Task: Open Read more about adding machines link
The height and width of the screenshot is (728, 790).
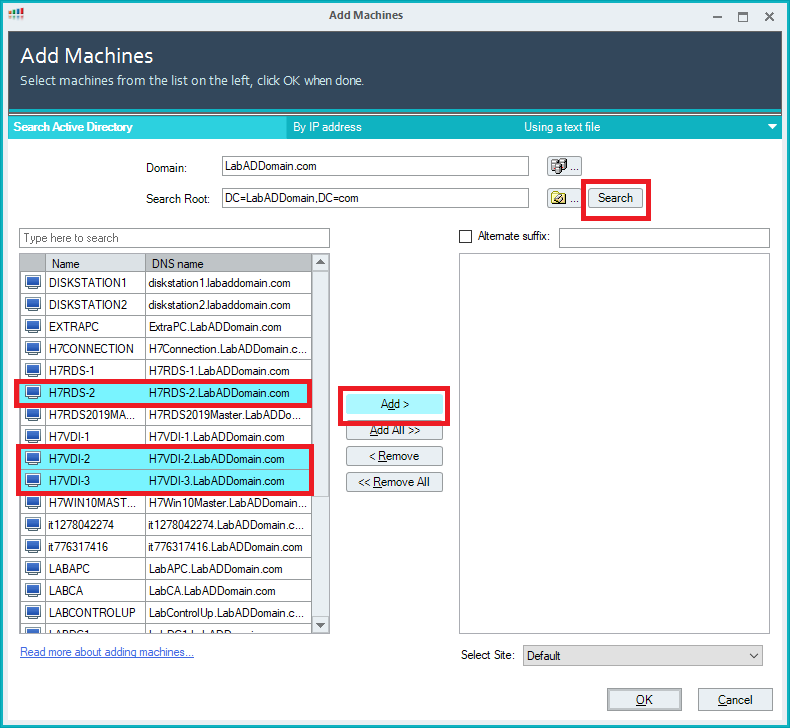Action: 107,652
